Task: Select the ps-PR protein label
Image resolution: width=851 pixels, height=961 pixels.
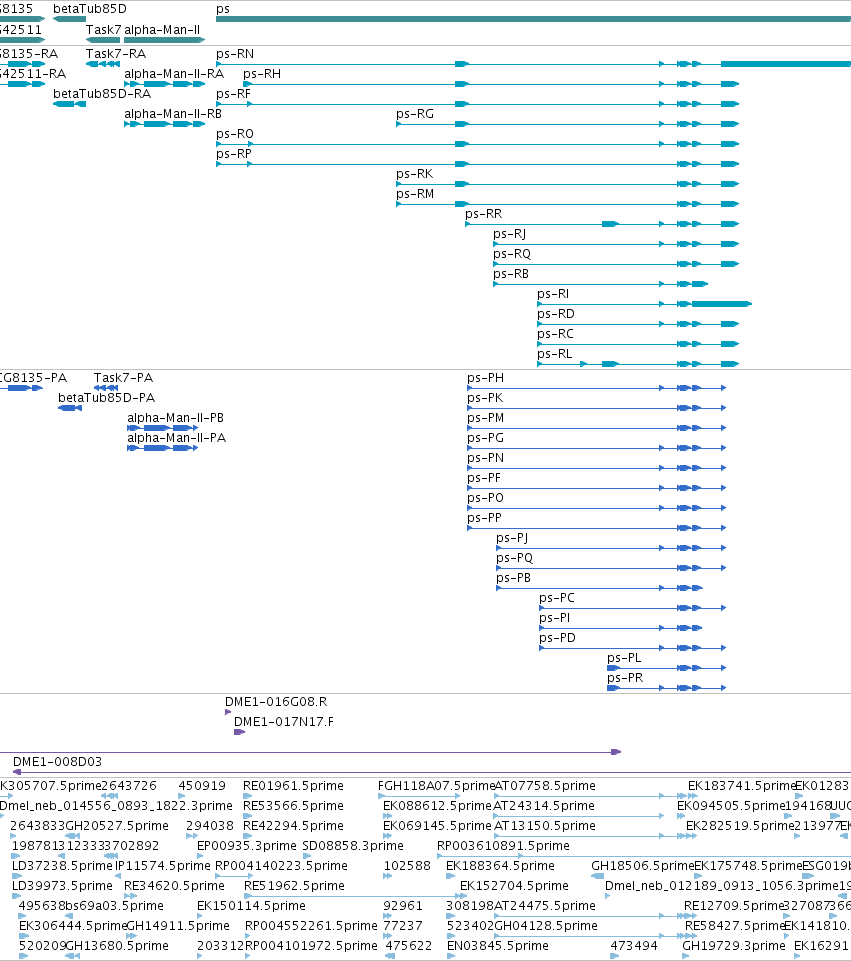Action: [x=625, y=678]
